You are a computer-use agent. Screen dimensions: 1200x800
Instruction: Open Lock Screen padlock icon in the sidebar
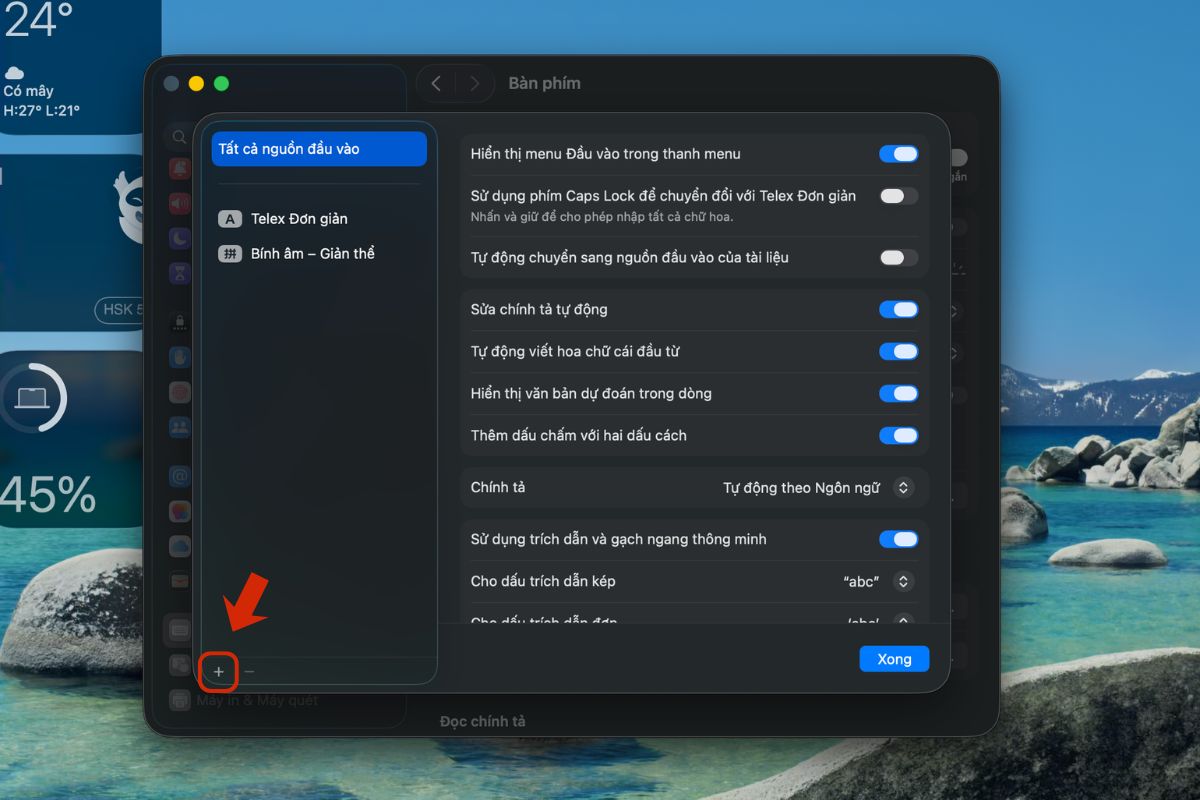(180, 322)
